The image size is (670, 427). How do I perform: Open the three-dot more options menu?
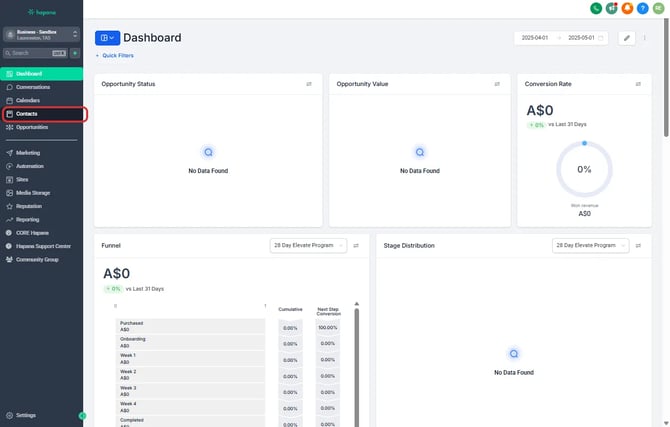click(645, 38)
